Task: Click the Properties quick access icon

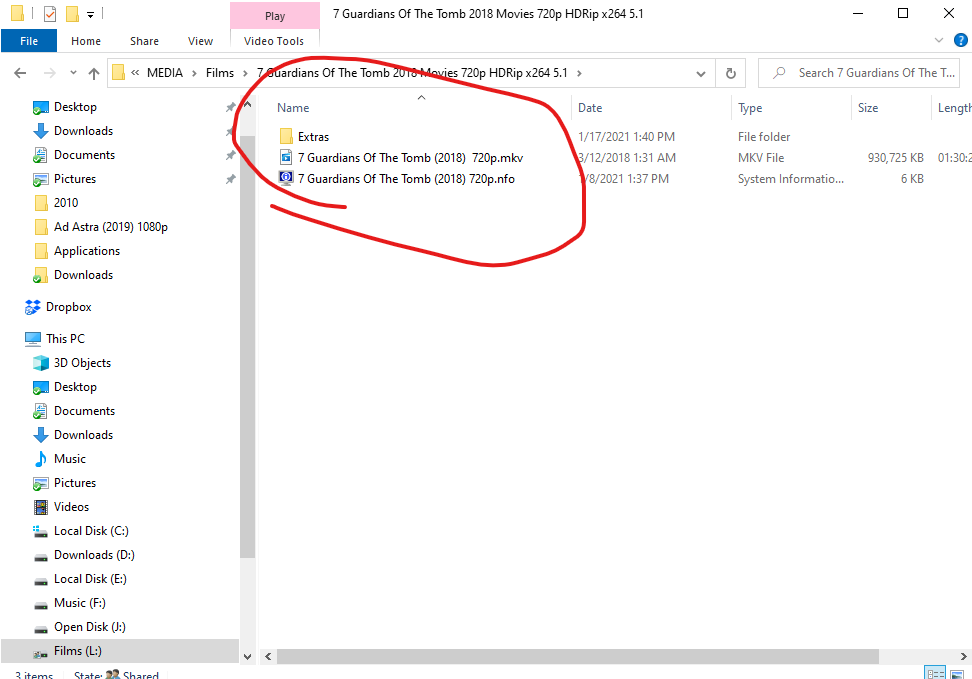Action: click(50, 13)
